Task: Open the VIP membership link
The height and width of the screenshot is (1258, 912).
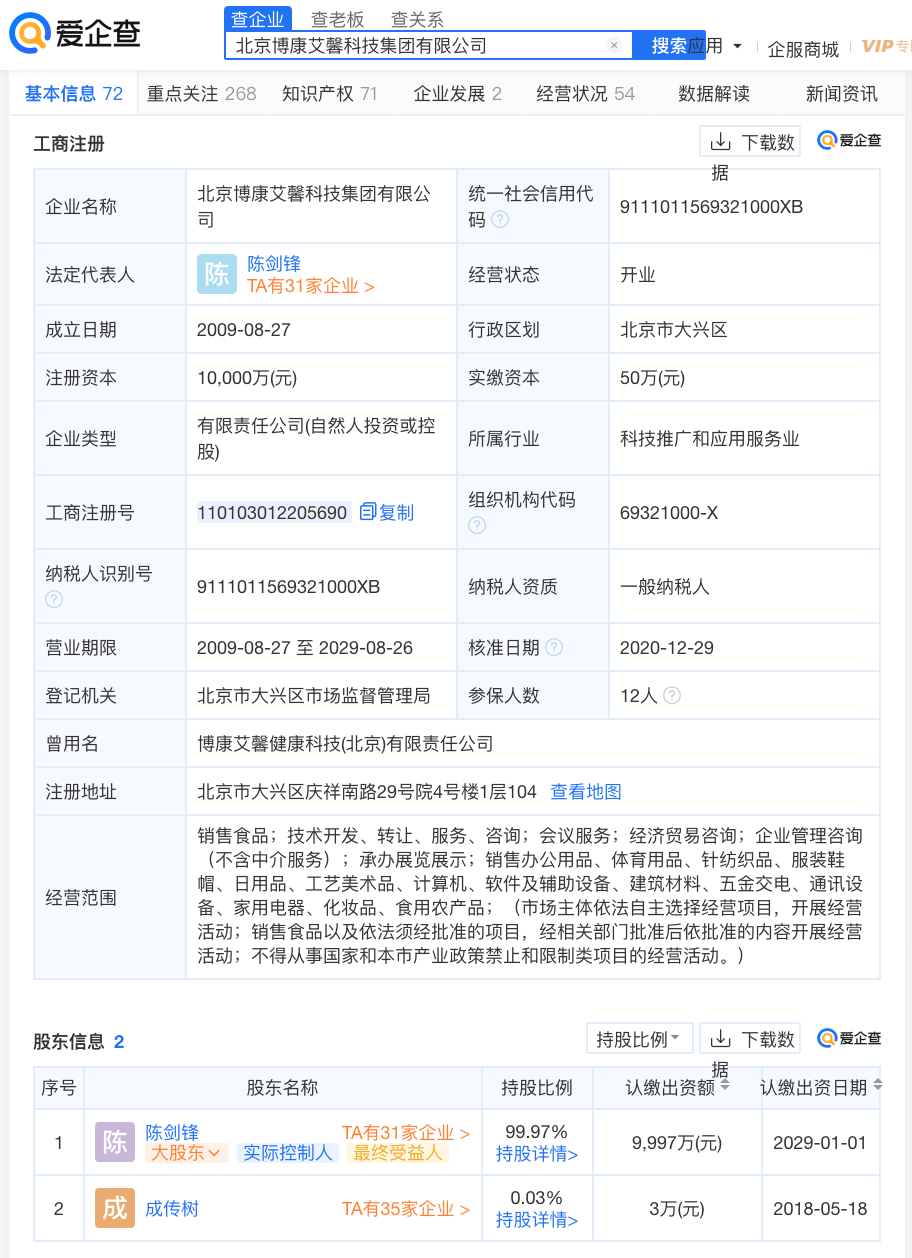Action: click(886, 46)
